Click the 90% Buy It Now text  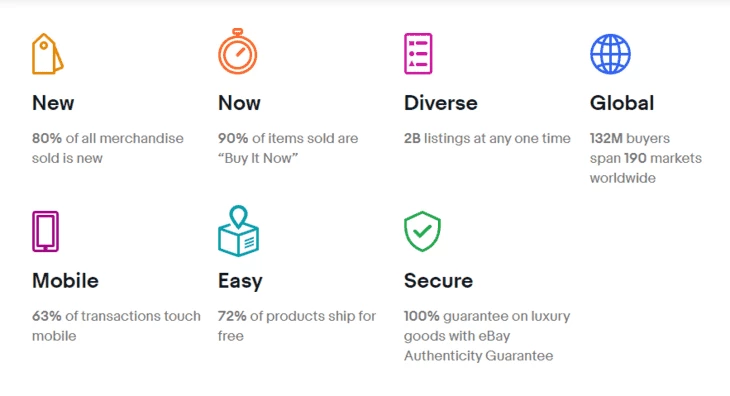pos(288,148)
